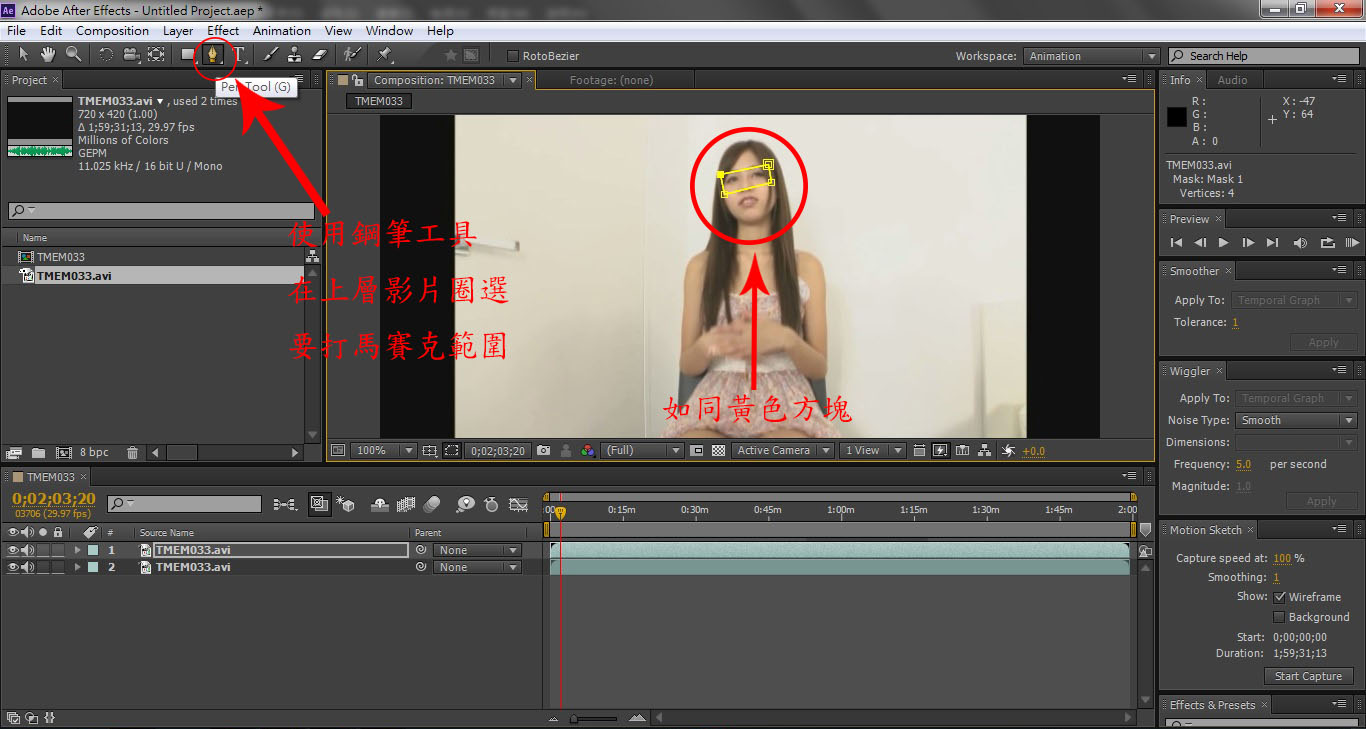Delete selected project item with trash icon
The width and height of the screenshot is (1366, 729).
pos(133,453)
